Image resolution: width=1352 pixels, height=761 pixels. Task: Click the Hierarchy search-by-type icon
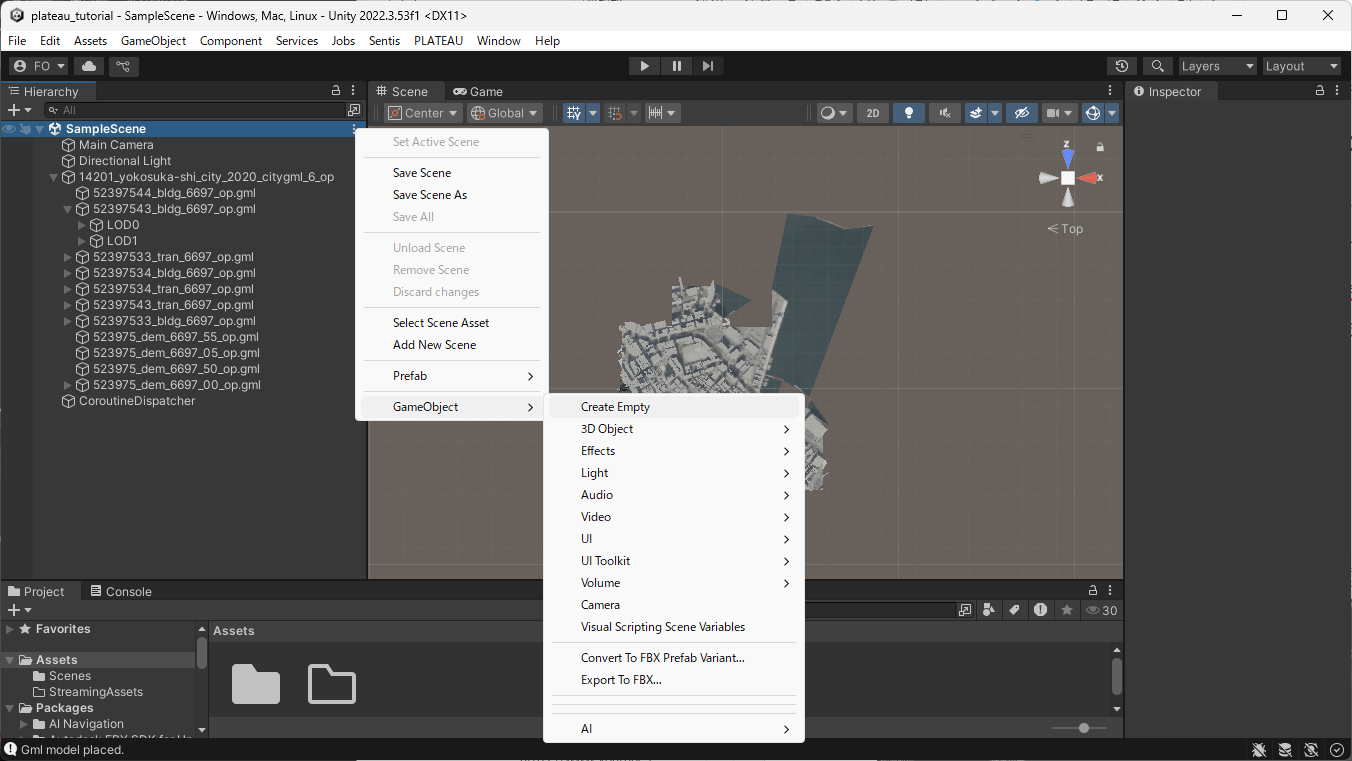354,110
